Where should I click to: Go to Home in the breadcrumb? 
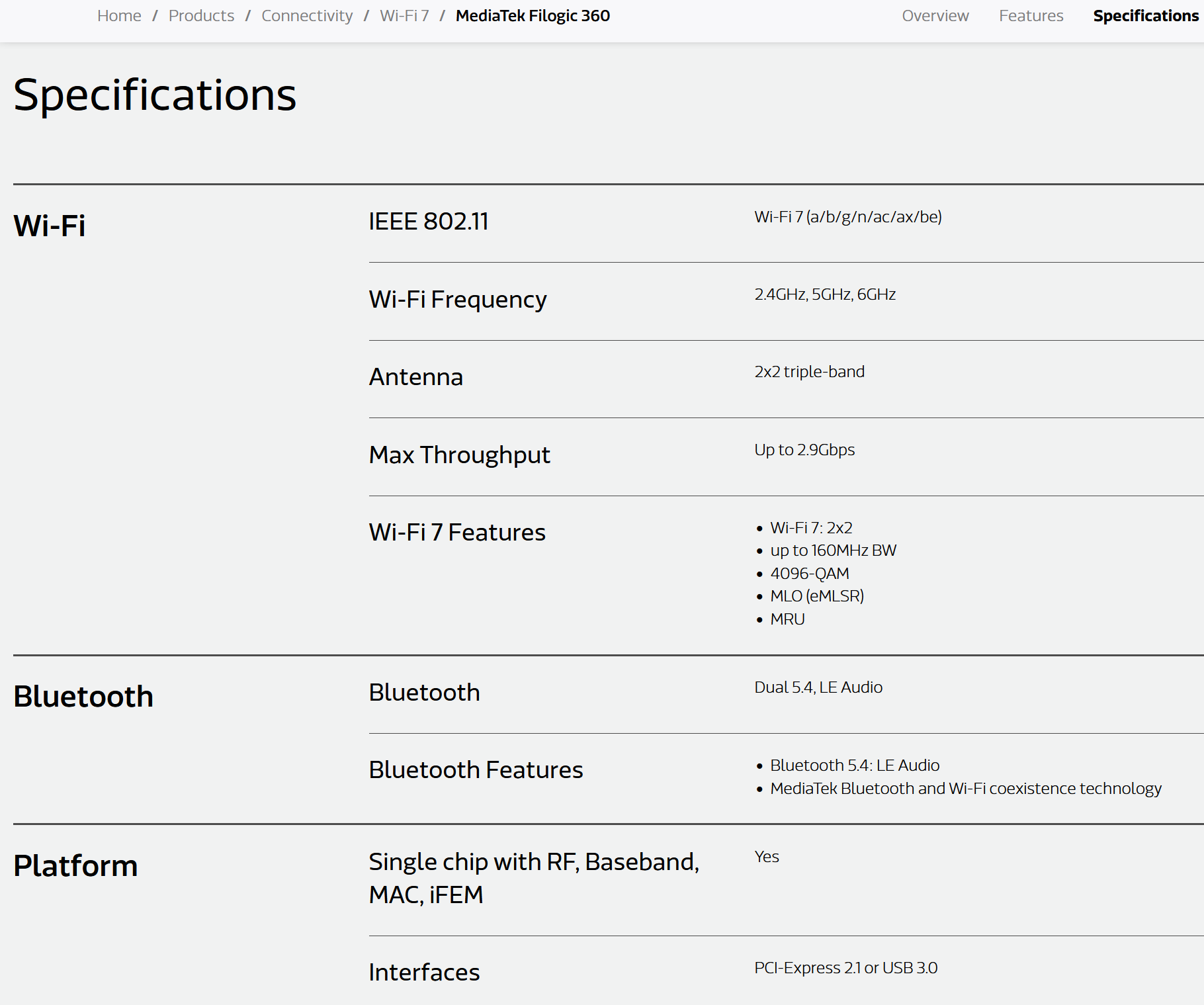pos(119,16)
